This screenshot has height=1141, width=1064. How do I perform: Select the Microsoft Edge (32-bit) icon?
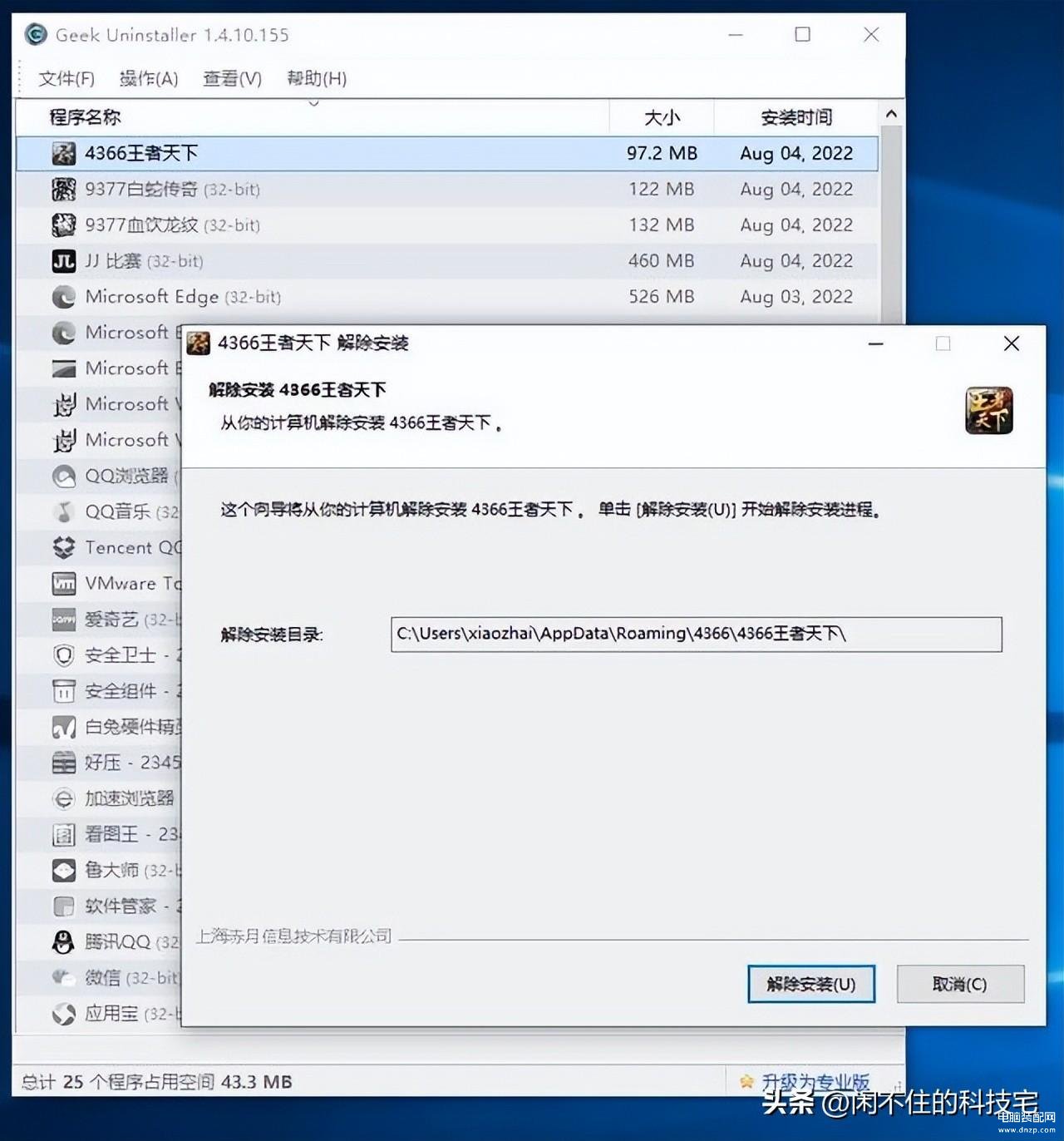(64, 297)
